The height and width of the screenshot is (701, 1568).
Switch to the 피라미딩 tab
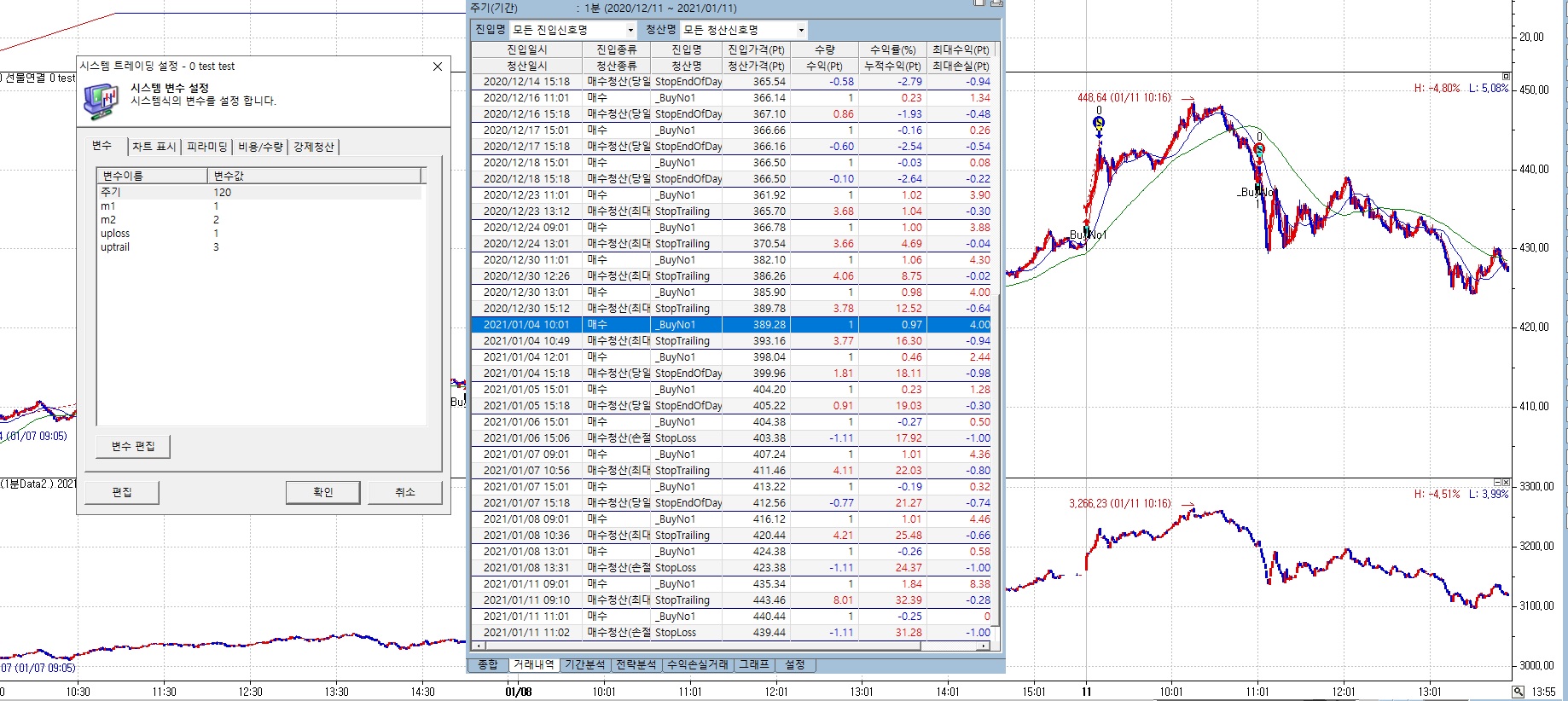(207, 147)
